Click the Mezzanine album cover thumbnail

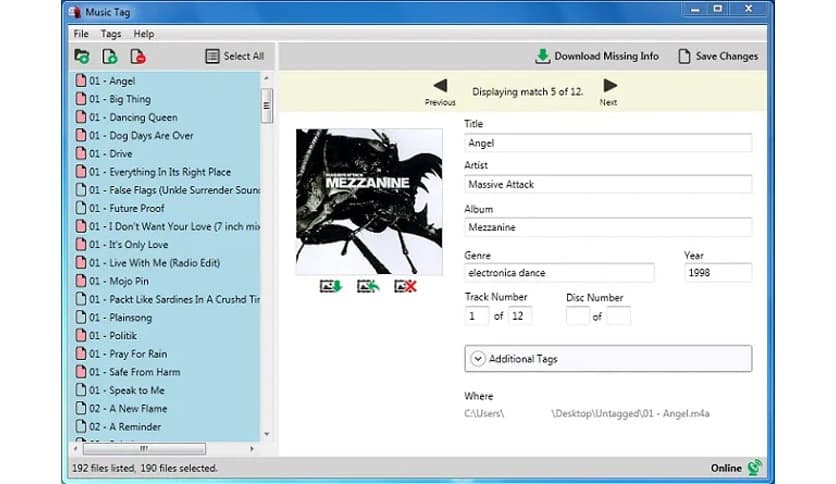point(369,201)
